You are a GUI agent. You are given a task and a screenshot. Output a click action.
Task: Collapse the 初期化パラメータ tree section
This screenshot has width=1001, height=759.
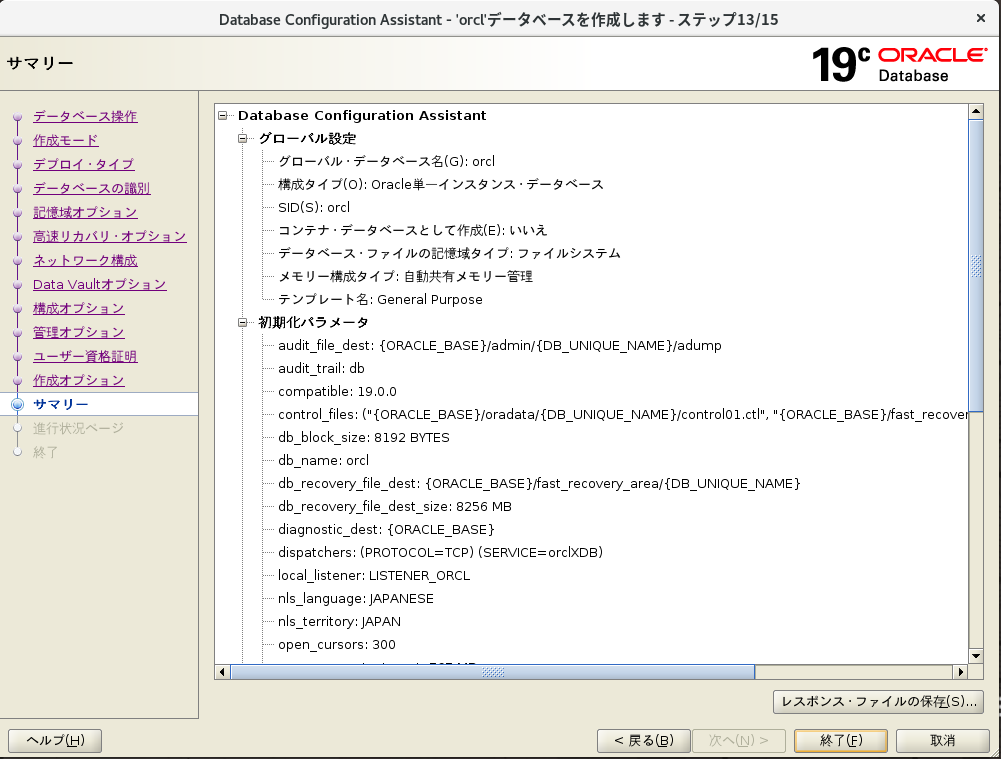(x=242, y=323)
